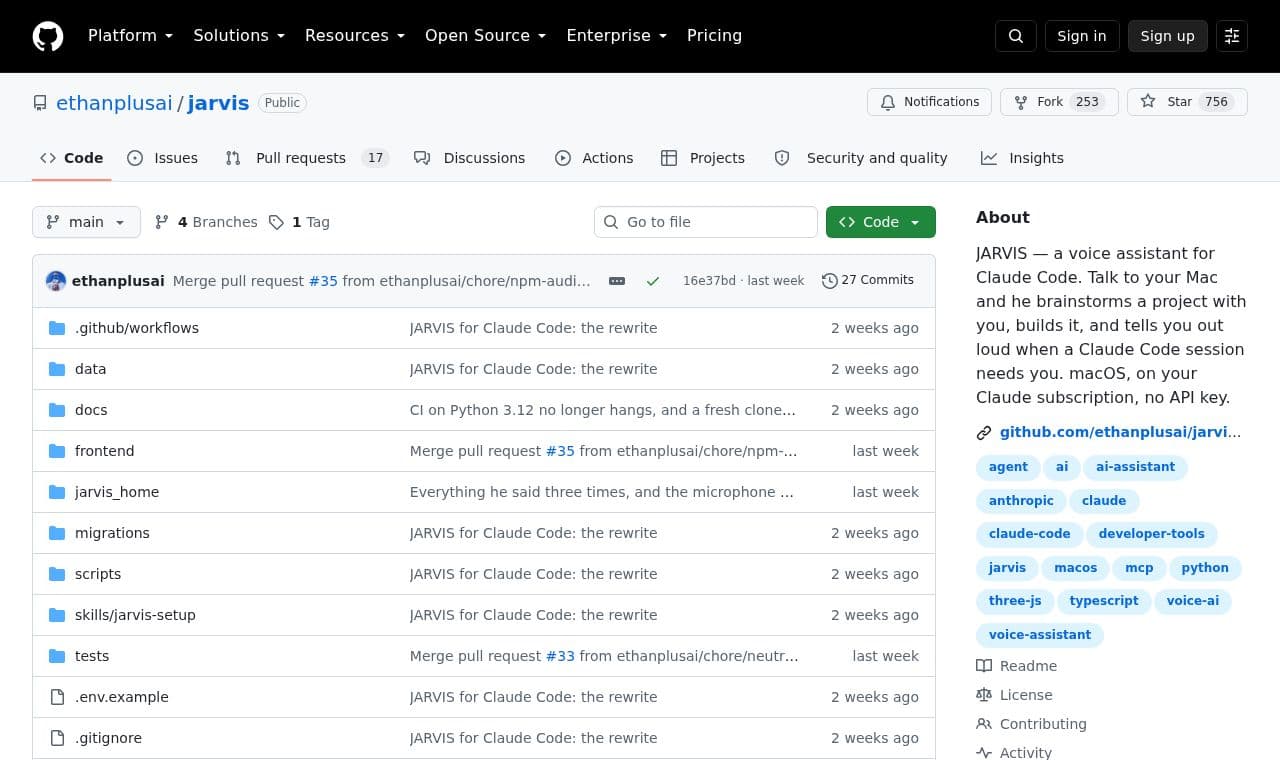The image size is (1280, 760).
Task: Expand commit message ellipsis button
Action: click(x=617, y=281)
